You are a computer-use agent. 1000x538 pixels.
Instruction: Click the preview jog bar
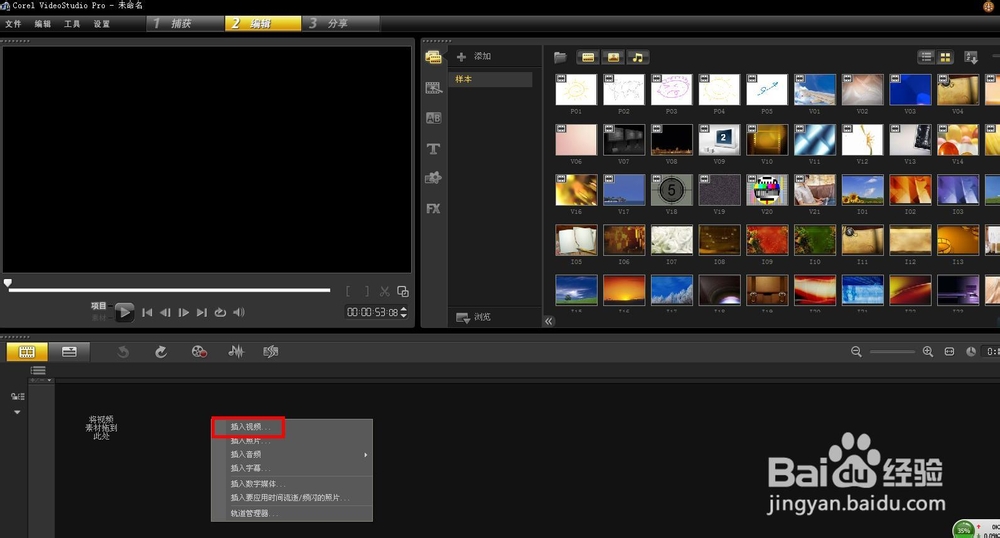pos(169,290)
